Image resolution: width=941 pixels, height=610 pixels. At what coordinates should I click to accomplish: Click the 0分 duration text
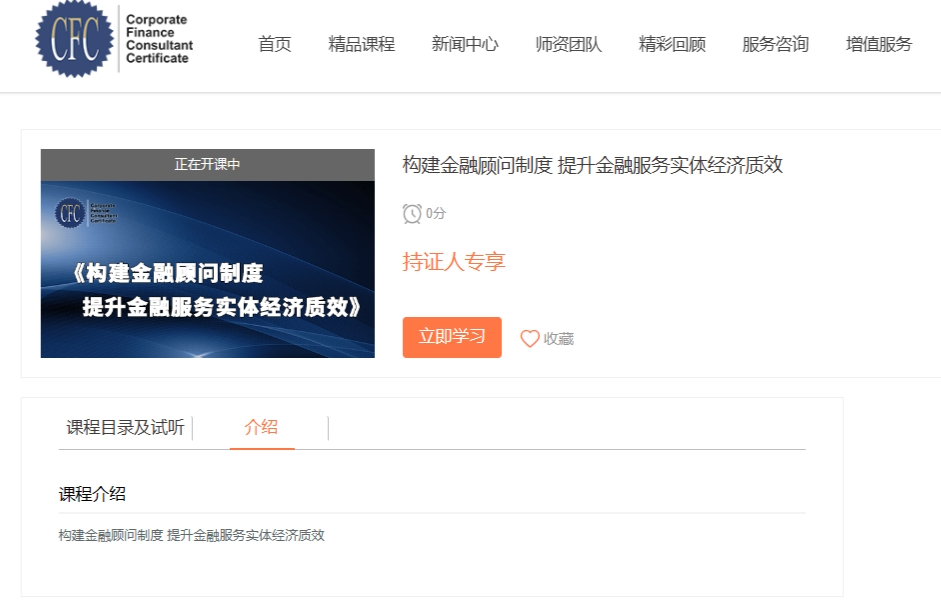pyautogui.click(x=436, y=214)
